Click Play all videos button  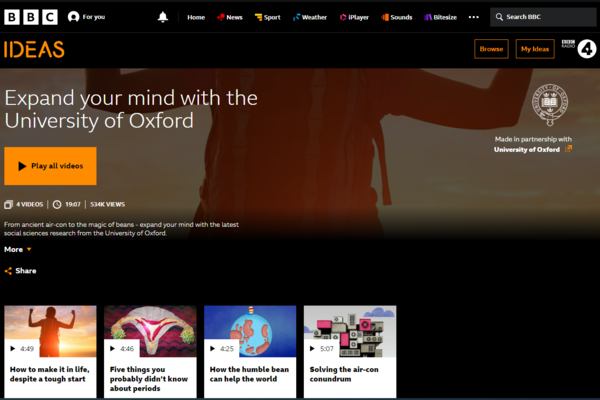point(51,166)
